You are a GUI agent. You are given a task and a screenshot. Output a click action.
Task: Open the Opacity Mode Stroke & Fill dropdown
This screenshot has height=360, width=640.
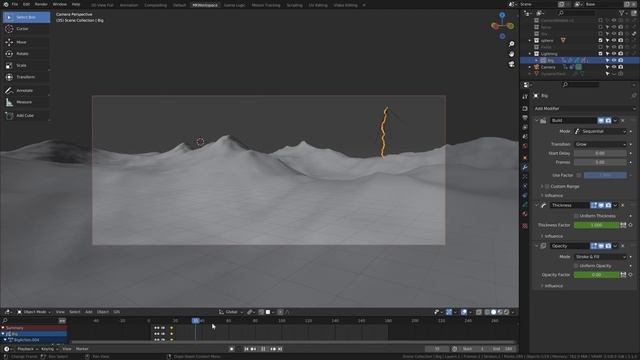coord(600,257)
